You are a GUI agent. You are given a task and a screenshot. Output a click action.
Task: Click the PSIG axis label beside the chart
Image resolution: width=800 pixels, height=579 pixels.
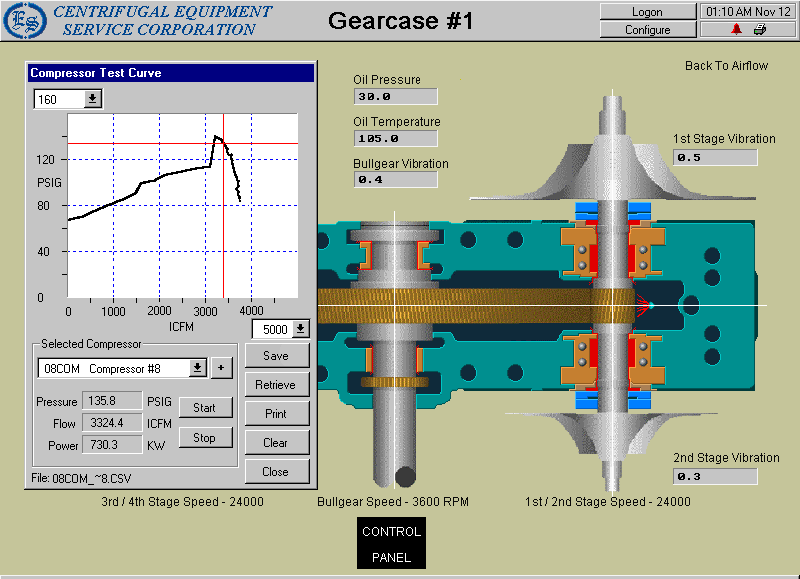pyautogui.click(x=49, y=183)
